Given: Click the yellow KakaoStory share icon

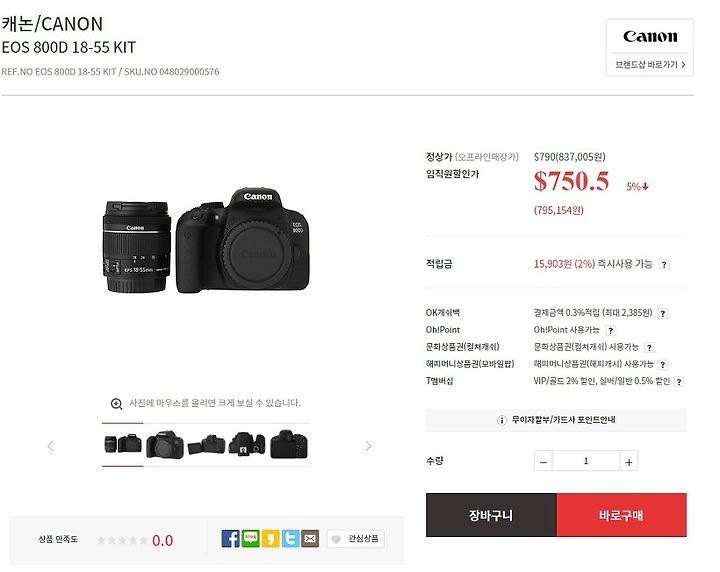Looking at the screenshot, I should (270, 538).
